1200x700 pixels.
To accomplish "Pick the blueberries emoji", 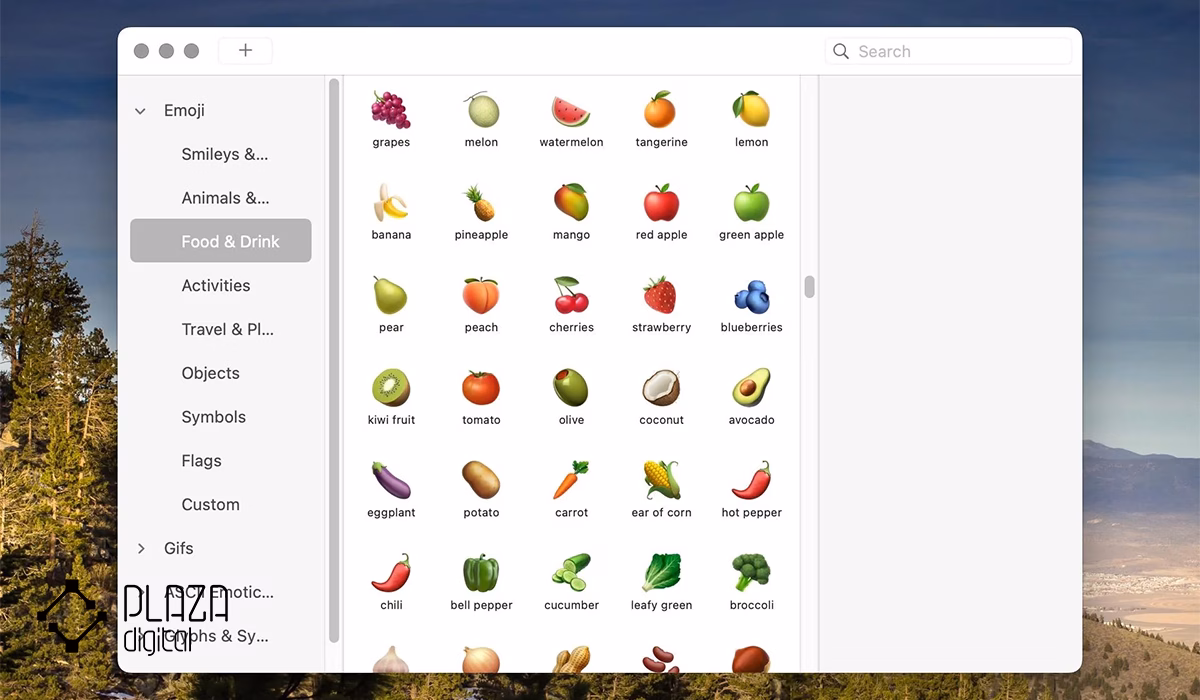I will (x=751, y=295).
